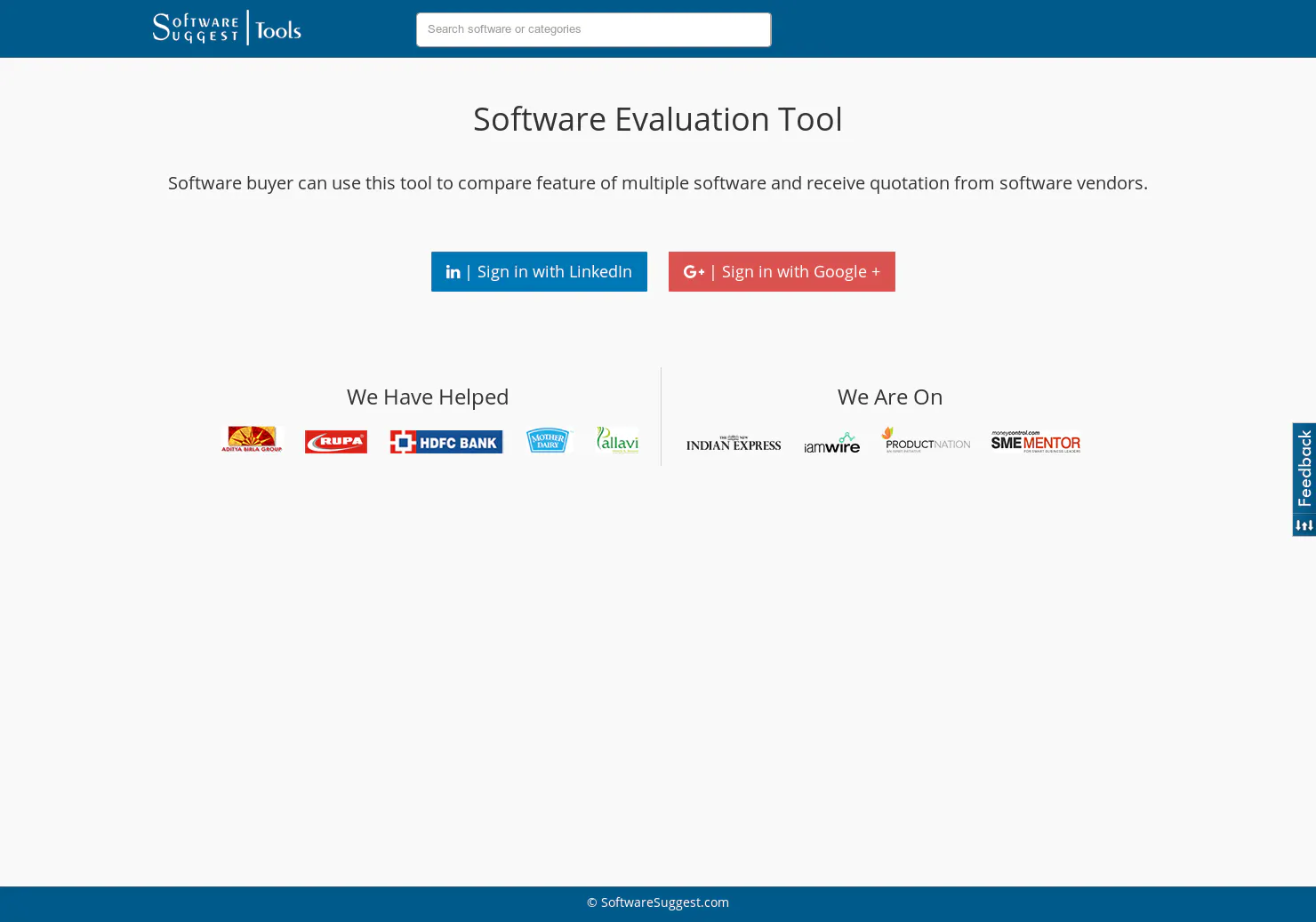This screenshot has width=1316, height=922.
Task: Open the SME Mentor logo
Action: tap(1036, 442)
